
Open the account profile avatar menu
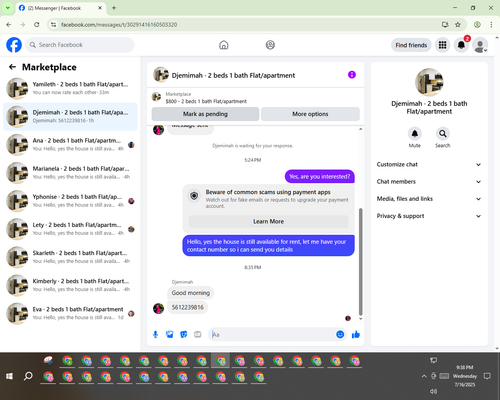click(480, 45)
